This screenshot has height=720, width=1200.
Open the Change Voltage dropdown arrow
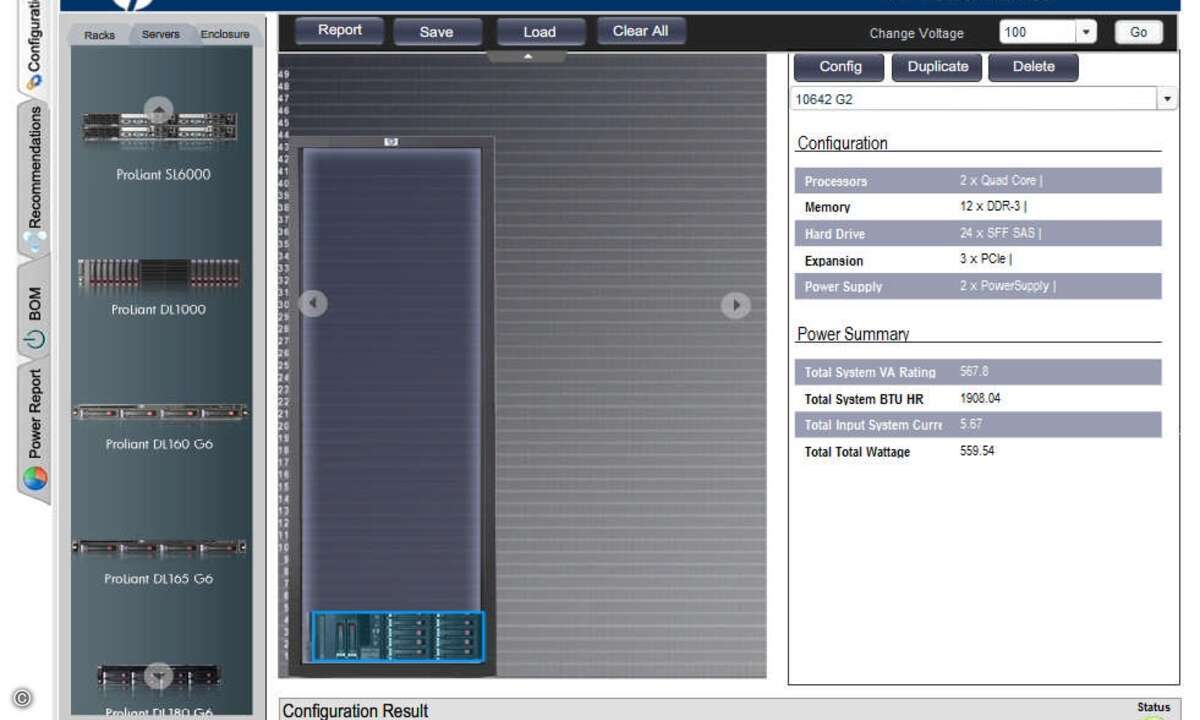click(x=1086, y=32)
